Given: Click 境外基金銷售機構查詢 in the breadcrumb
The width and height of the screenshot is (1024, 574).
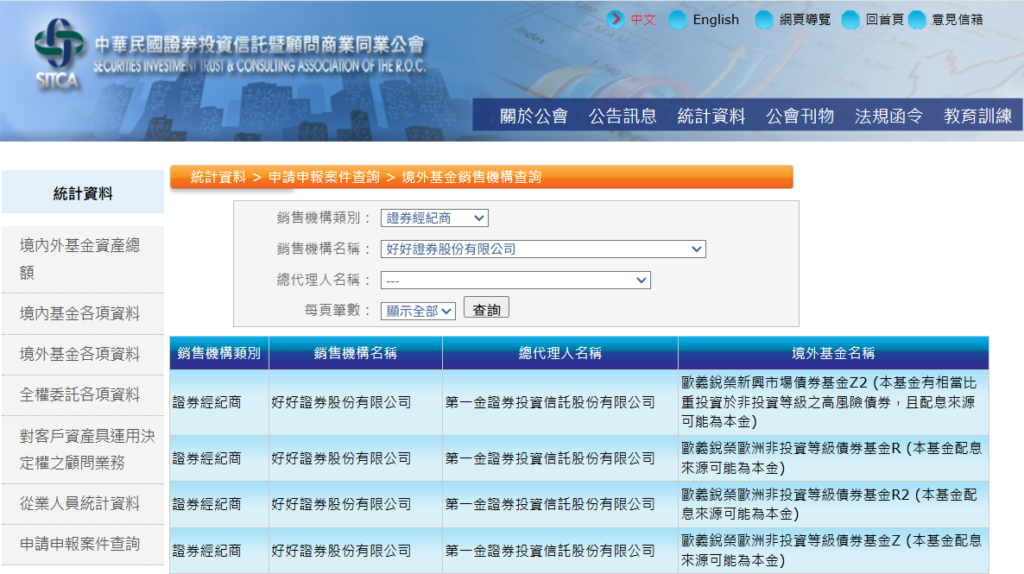Looking at the screenshot, I should [x=472, y=177].
